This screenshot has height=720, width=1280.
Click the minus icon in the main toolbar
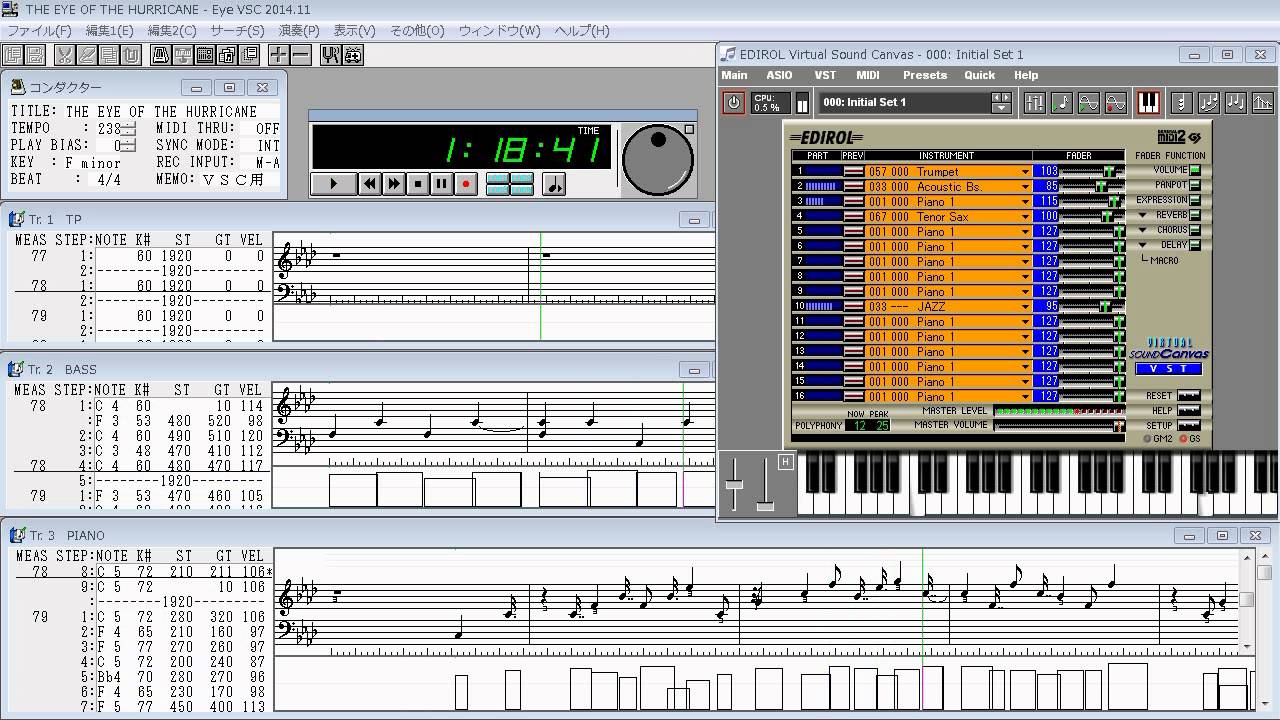[x=301, y=55]
